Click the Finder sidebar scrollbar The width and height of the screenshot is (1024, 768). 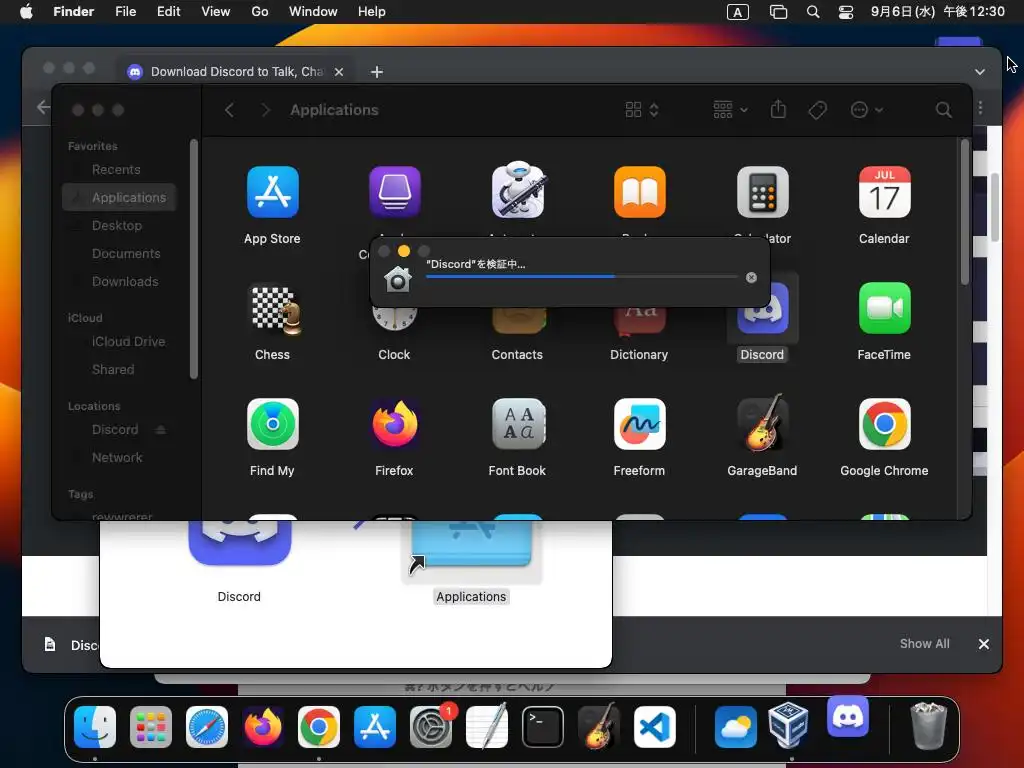pos(193,259)
